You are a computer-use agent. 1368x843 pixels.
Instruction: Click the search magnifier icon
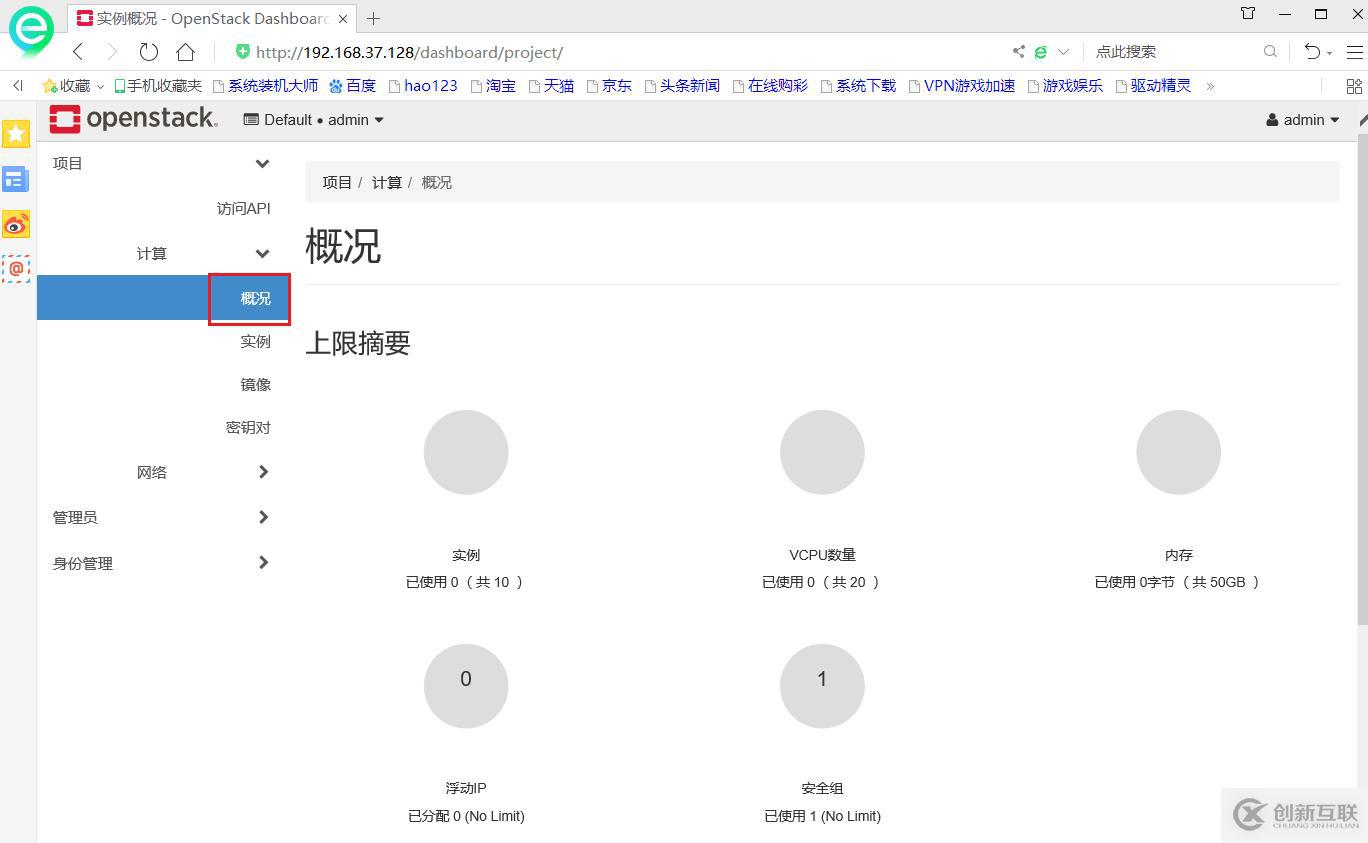point(1270,52)
